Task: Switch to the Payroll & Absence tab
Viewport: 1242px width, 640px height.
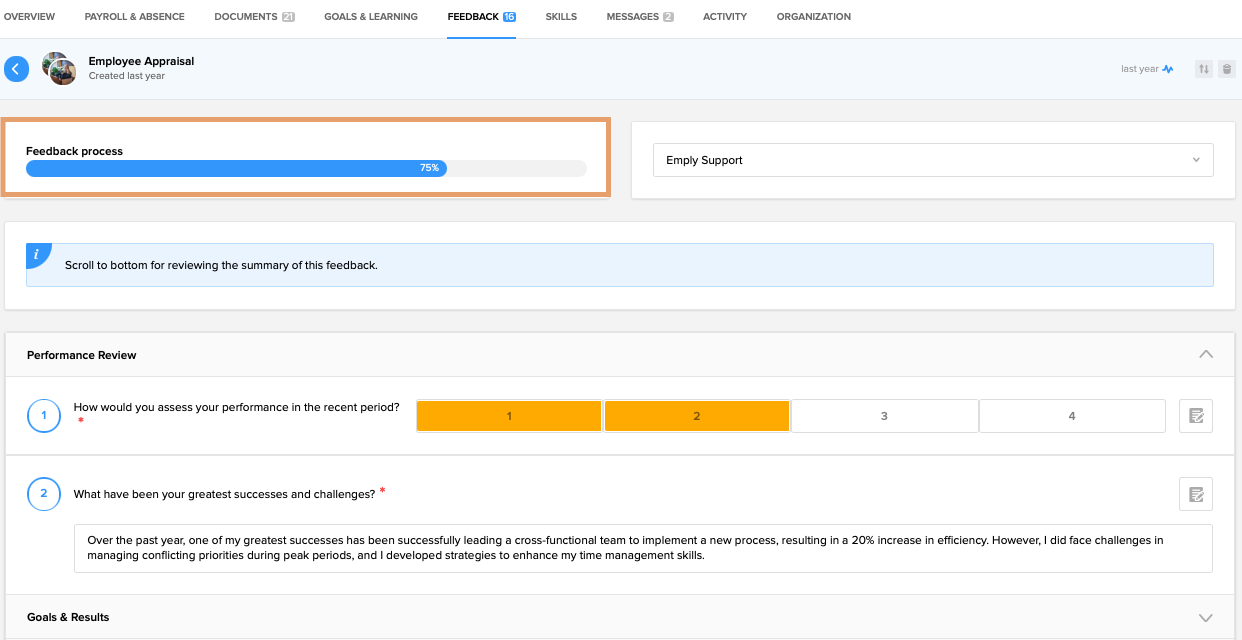Action: pyautogui.click(x=134, y=17)
